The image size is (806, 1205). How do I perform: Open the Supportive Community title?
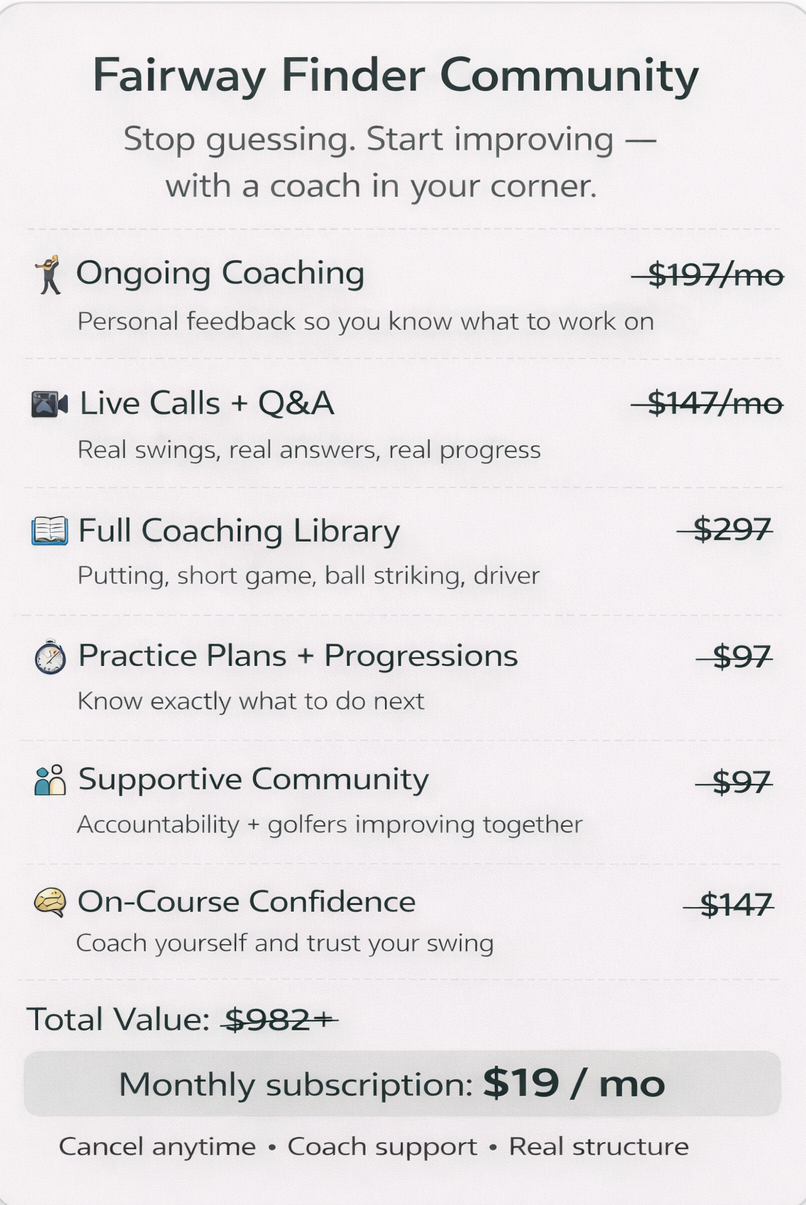click(253, 779)
